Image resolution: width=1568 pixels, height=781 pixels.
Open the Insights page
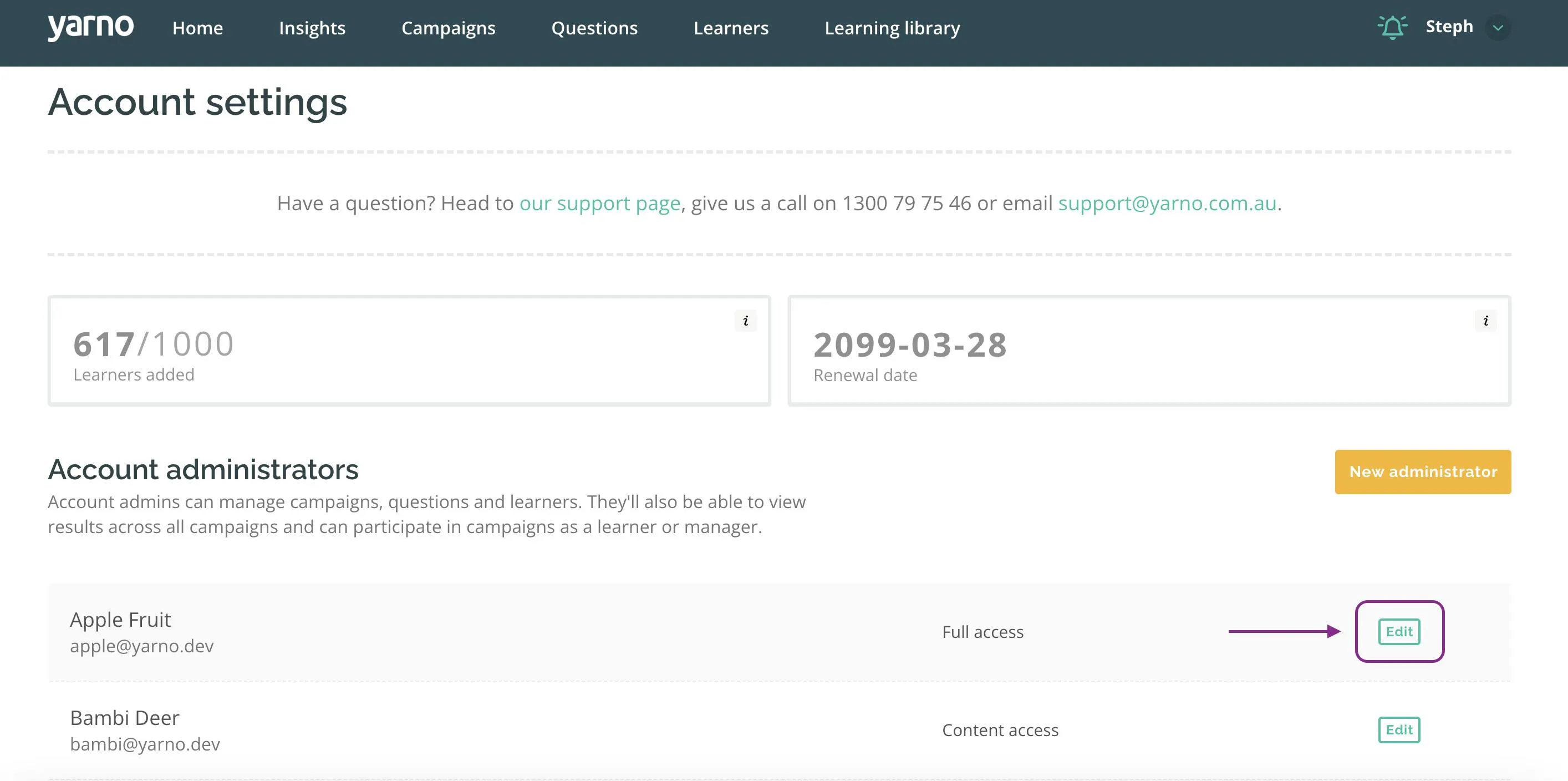(312, 28)
